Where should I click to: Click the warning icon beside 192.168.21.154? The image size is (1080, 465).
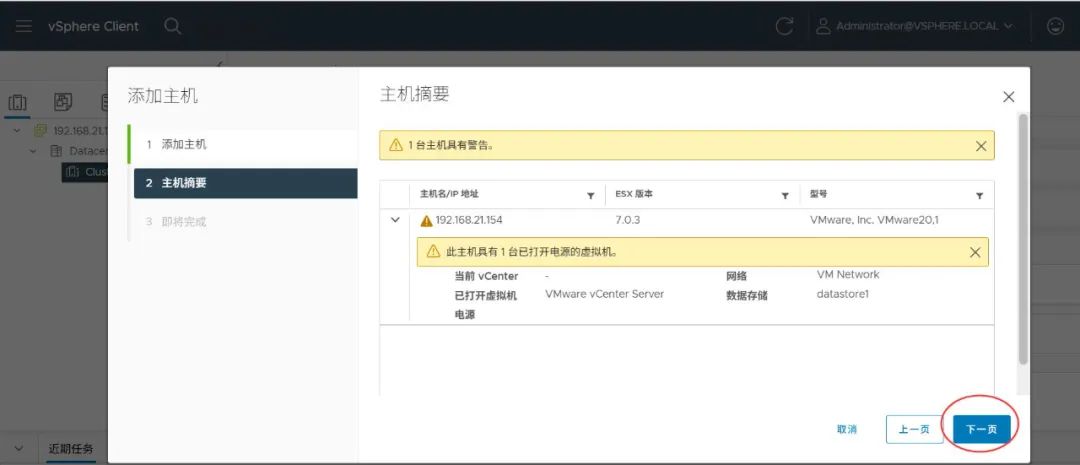[x=426, y=221]
